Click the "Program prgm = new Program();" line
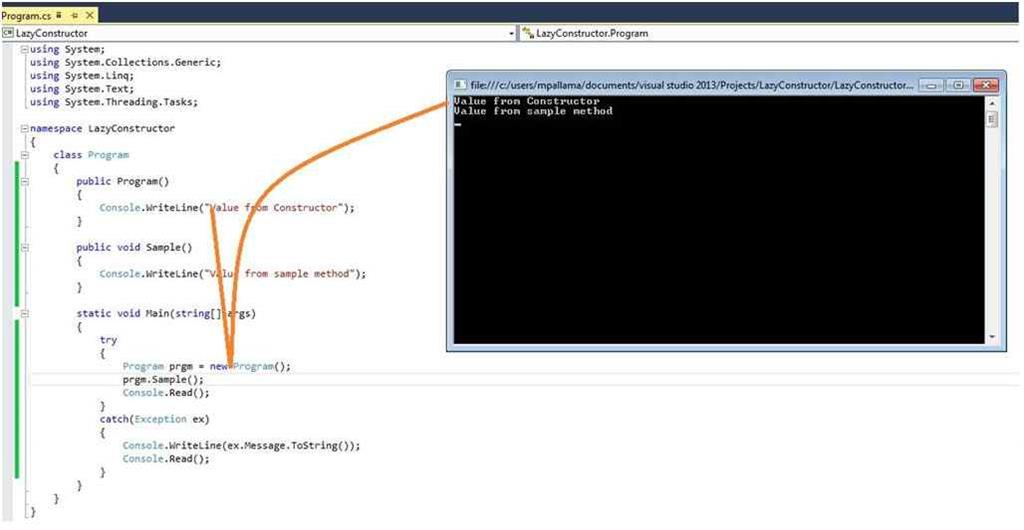The width and height of the screenshot is (1024, 530). click(x=206, y=366)
